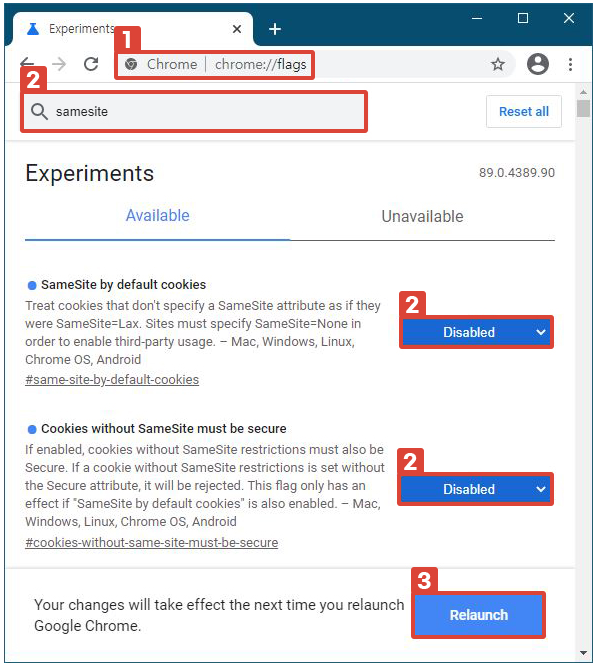Screen dimensions: 596x669
Task: Click the search magnifier icon
Action: [39, 111]
